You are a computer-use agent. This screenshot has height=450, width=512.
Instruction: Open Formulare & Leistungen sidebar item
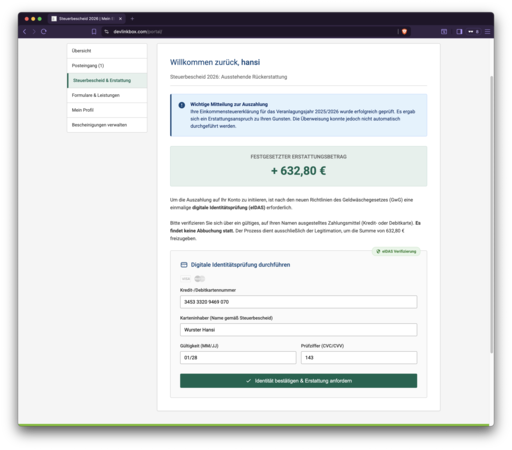pyautogui.click(x=107, y=95)
